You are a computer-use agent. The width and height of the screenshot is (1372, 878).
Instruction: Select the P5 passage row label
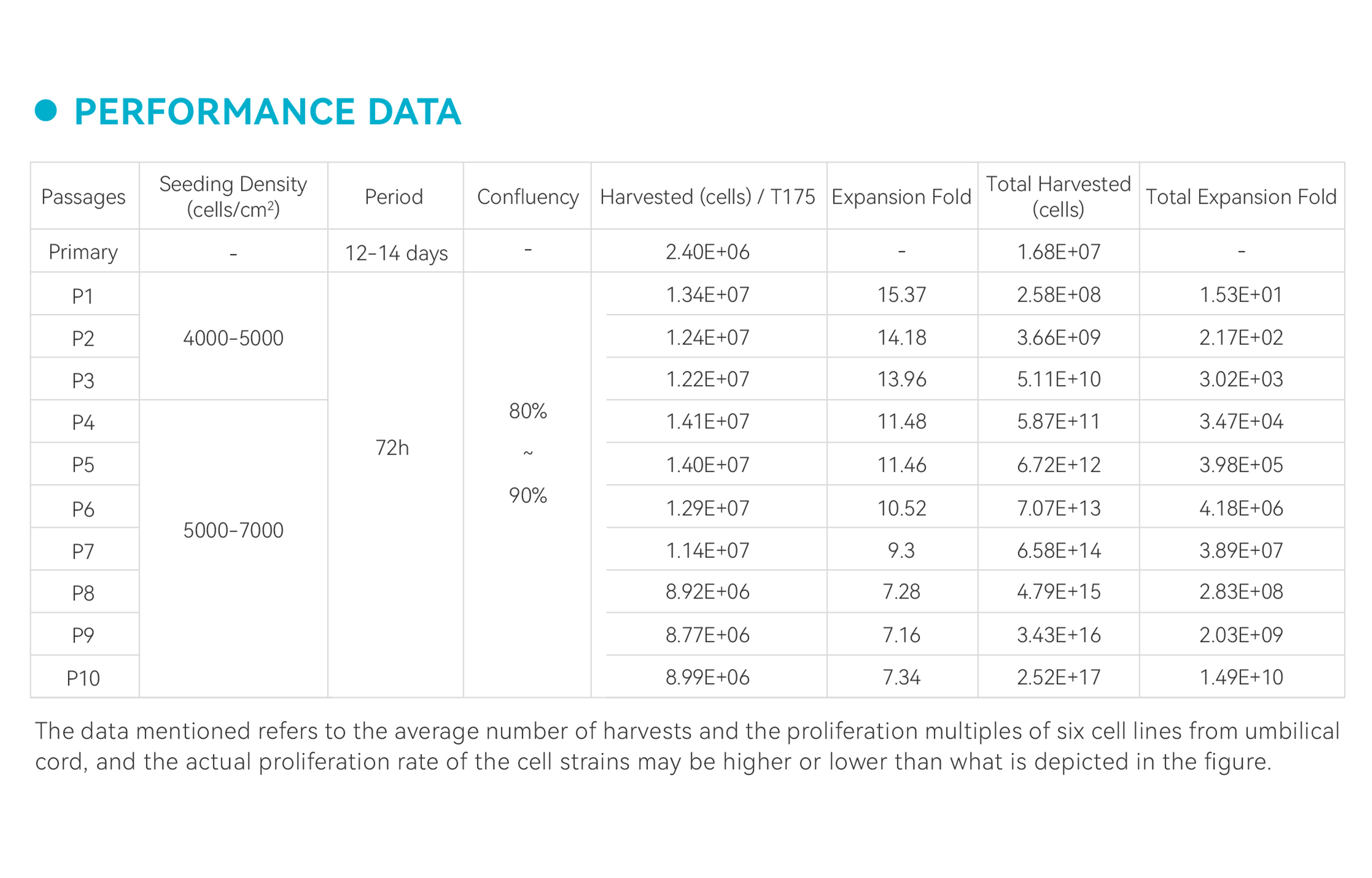(x=83, y=464)
